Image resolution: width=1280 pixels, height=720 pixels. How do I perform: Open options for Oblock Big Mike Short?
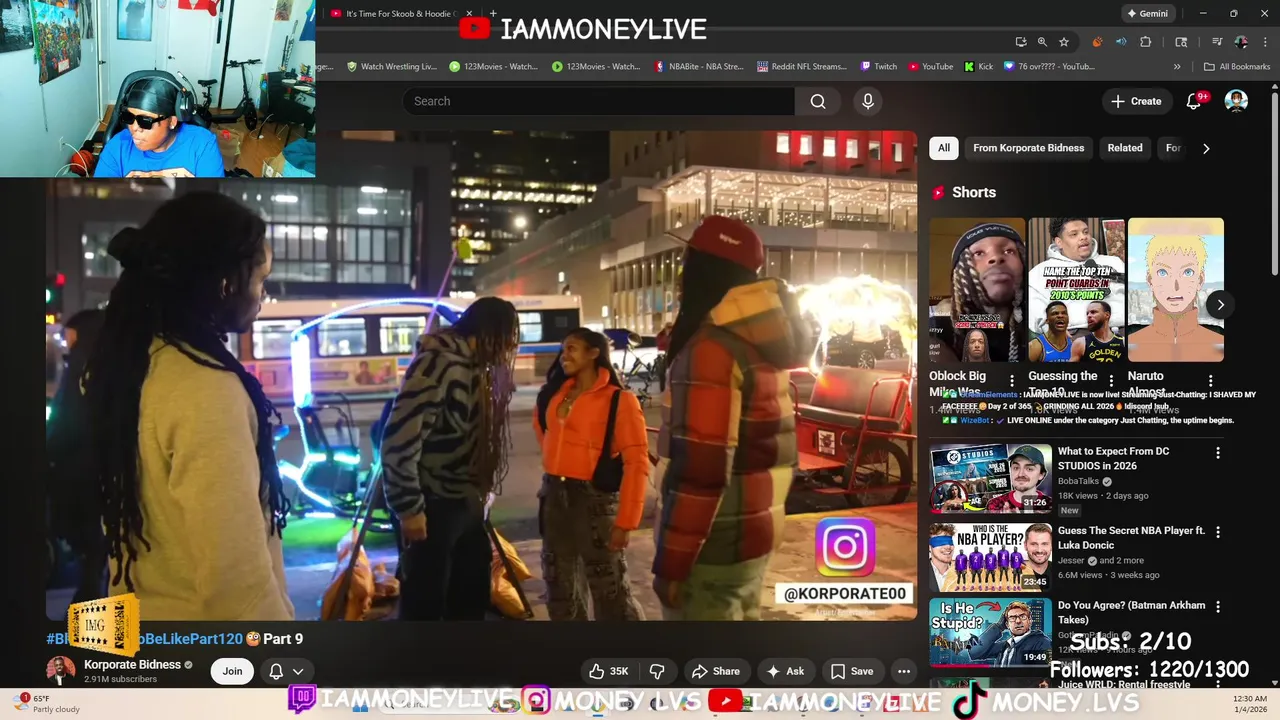tap(1012, 380)
